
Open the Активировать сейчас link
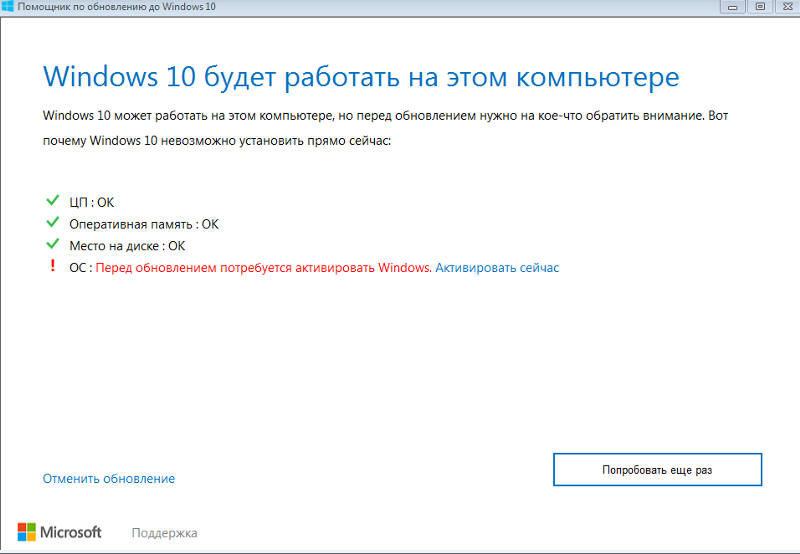[x=497, y=268]
